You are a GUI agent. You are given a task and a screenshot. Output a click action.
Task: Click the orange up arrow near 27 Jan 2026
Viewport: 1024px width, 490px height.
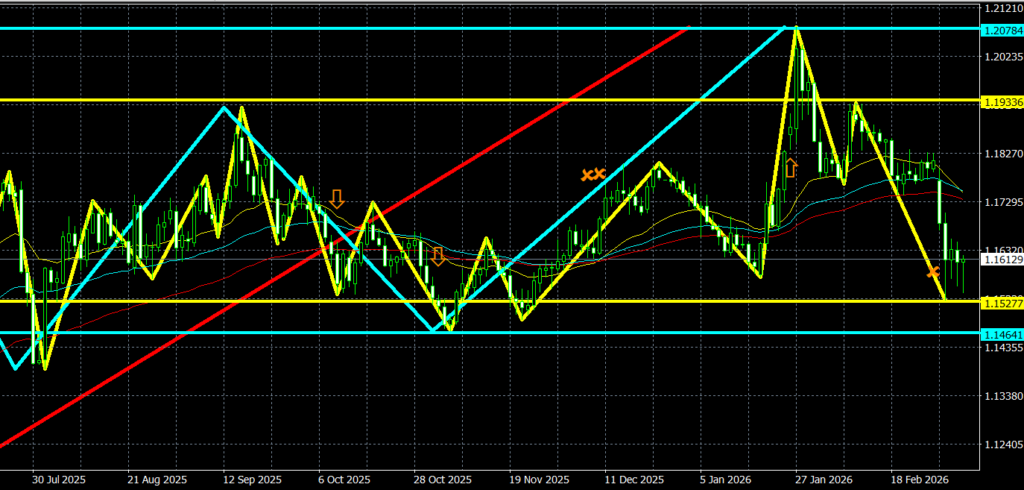[791, 167]
